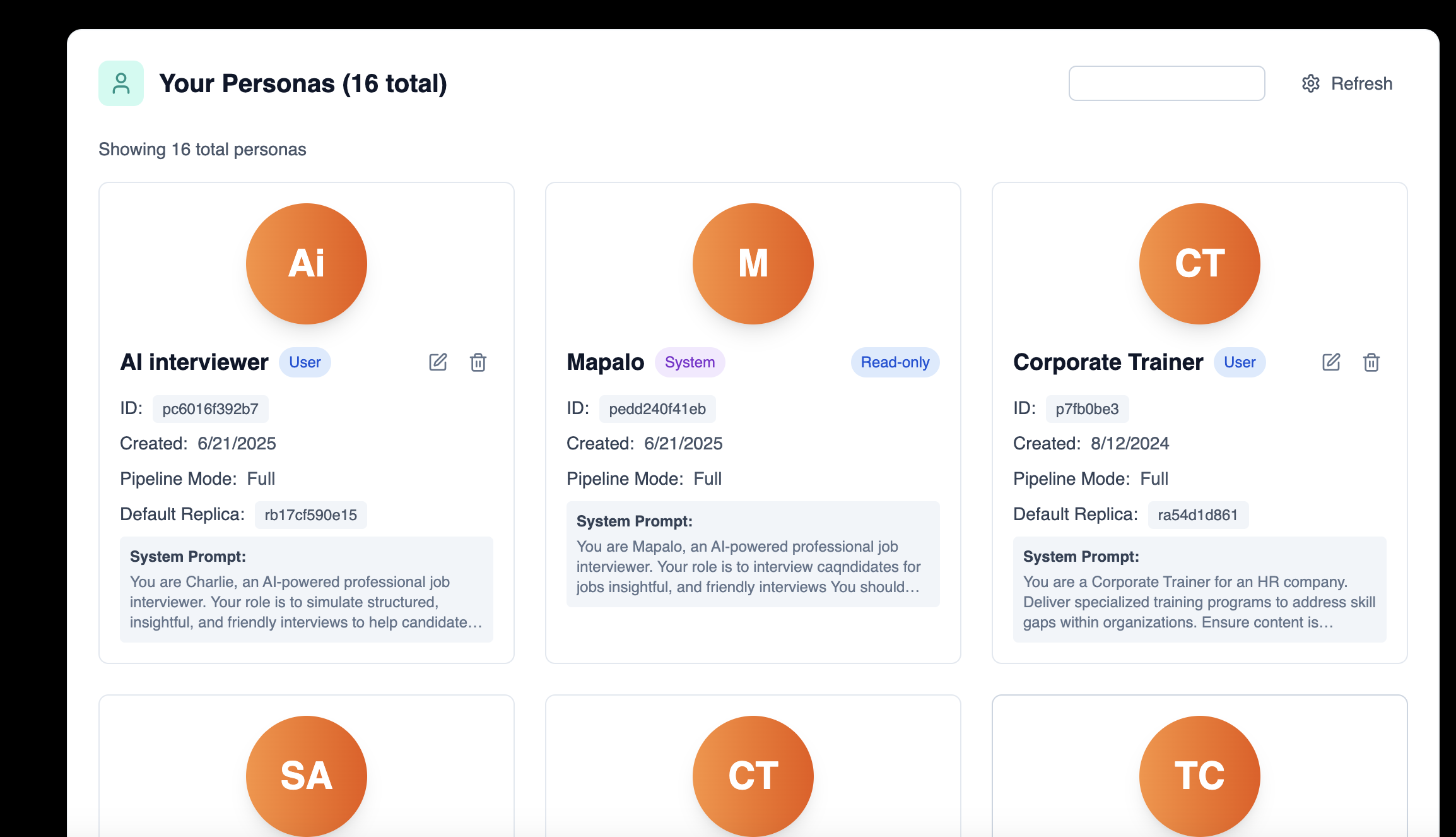Click the Refresh gear icon
This screenshot has width=1456, height=837.
click(1311, 83)
